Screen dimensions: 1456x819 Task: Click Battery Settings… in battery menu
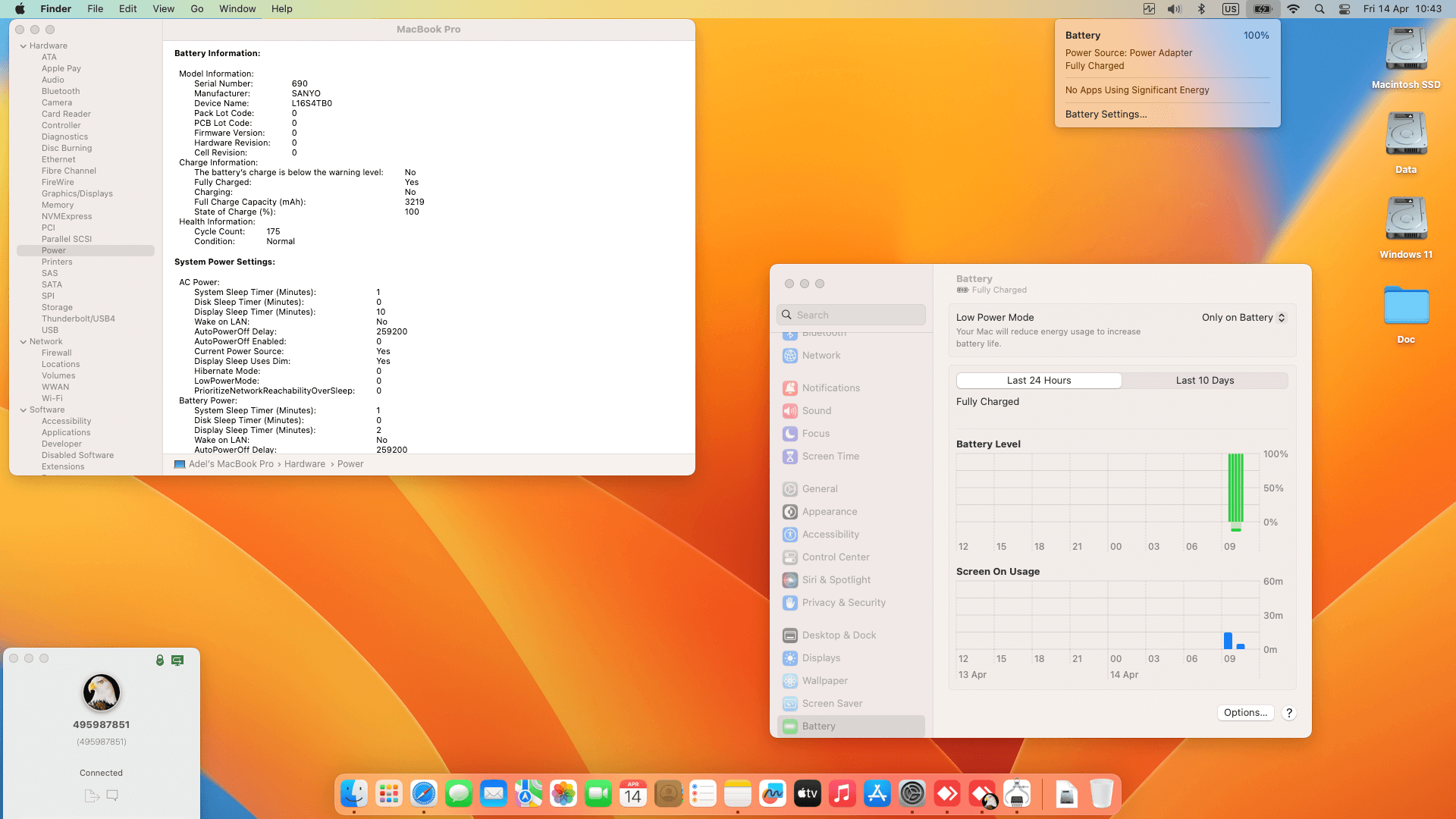coord(1106,115)
